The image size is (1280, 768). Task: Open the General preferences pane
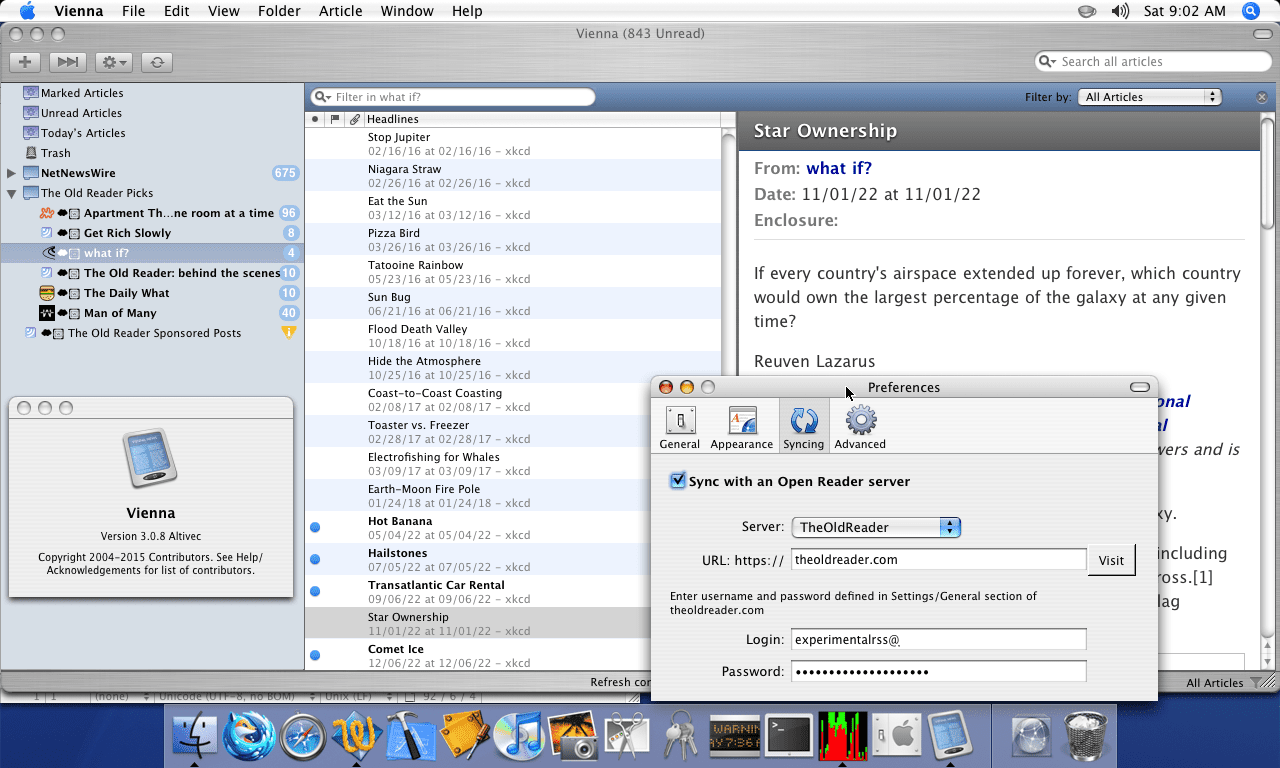coord(680,427)
